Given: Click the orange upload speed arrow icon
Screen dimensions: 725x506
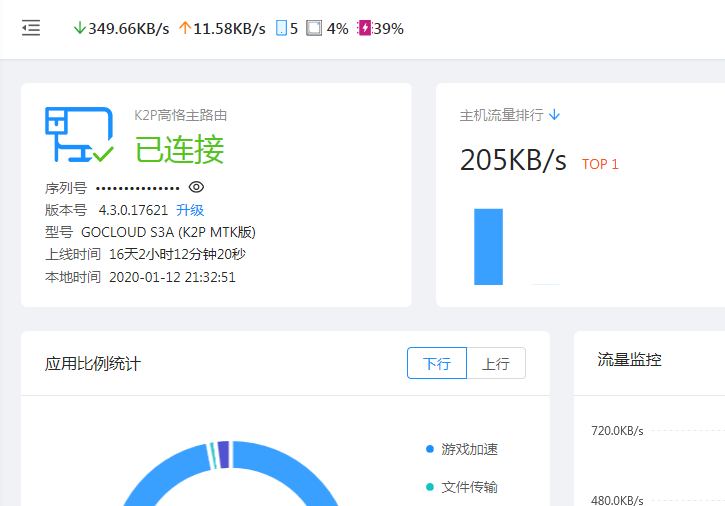Looking at the screenshot, I should point(184,29).
